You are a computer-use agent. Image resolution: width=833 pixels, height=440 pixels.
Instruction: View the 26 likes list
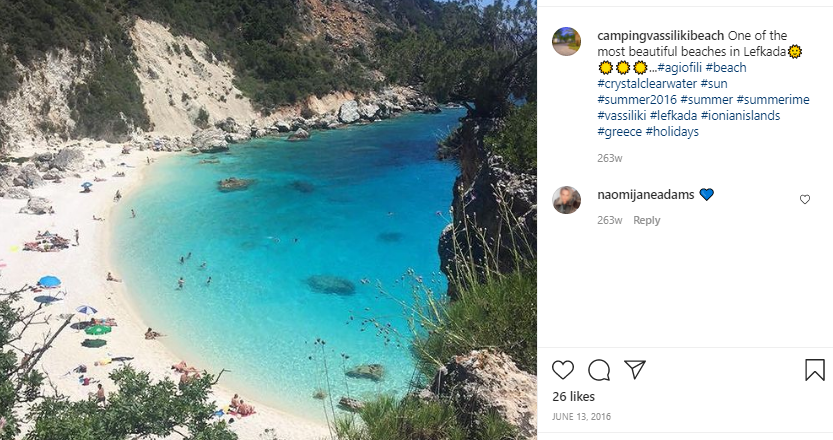tap(574, 397)
